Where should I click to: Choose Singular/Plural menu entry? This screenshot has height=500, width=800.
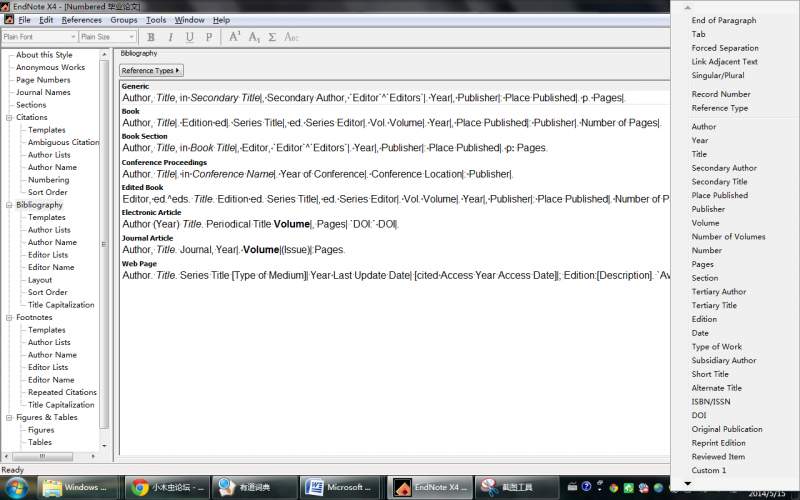coord(718,76)
